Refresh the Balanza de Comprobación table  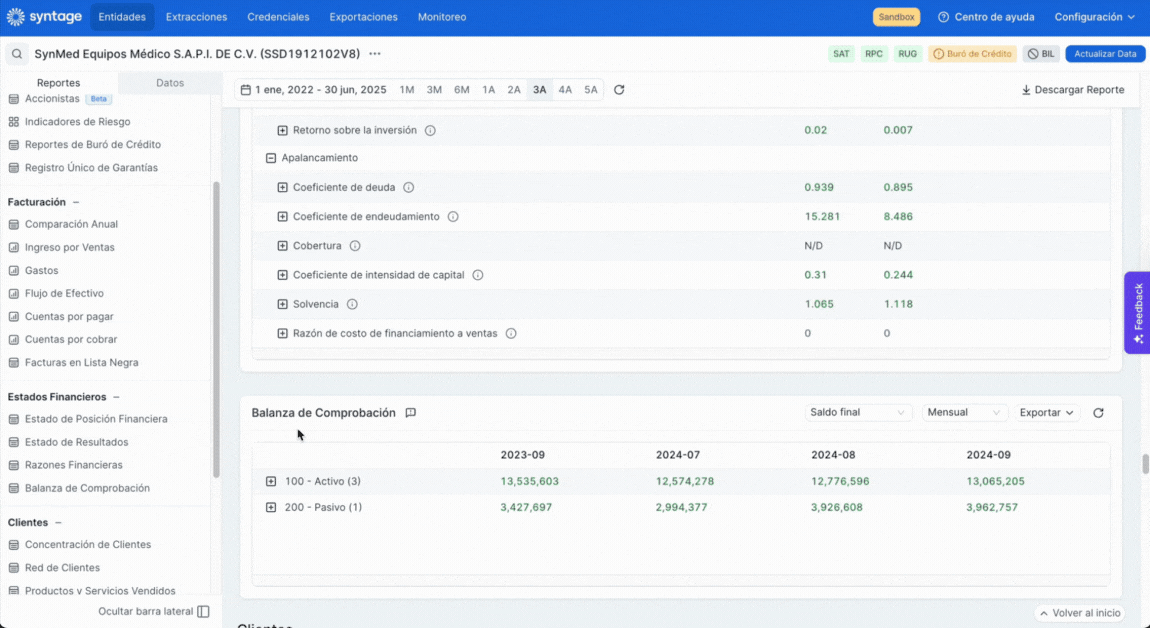click(x=1098, y=413)
